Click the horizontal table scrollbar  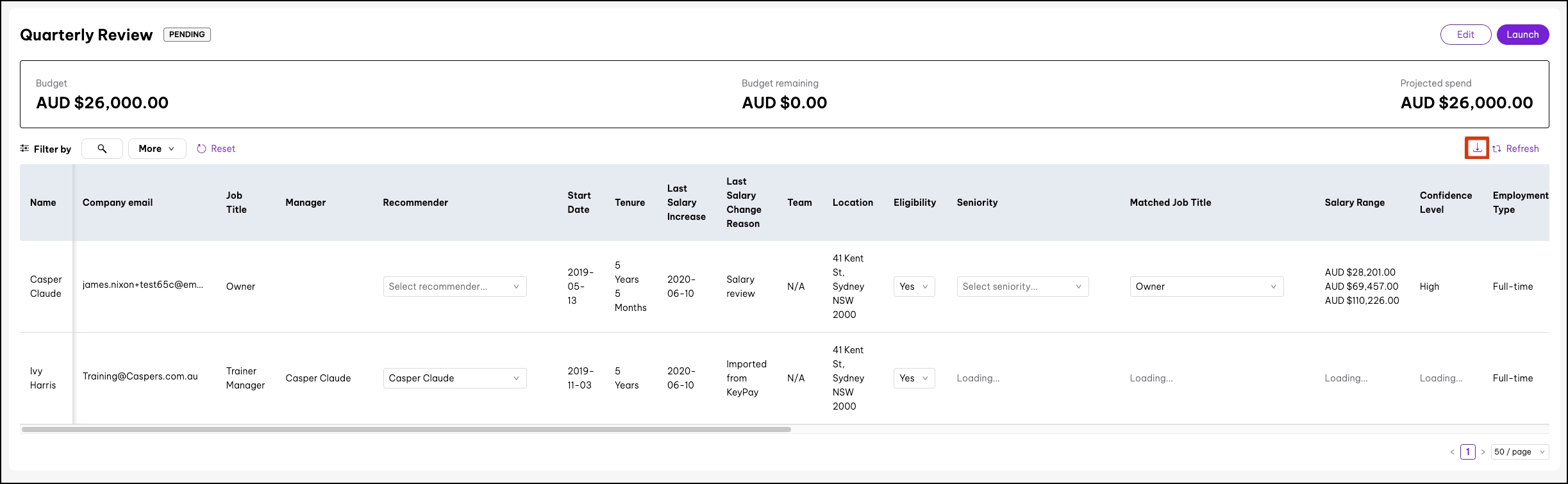[x=406, y=430]
